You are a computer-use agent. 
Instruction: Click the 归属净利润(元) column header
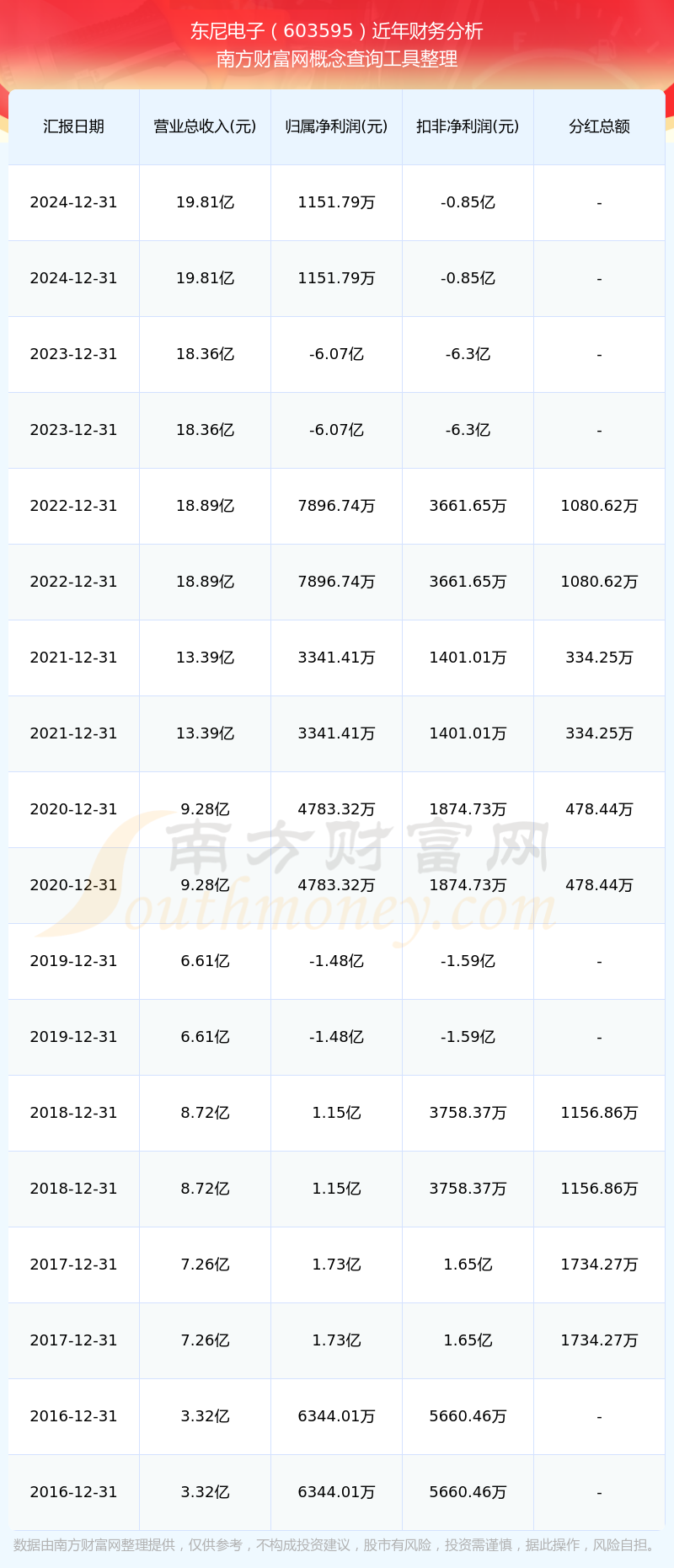click(336, 126)
